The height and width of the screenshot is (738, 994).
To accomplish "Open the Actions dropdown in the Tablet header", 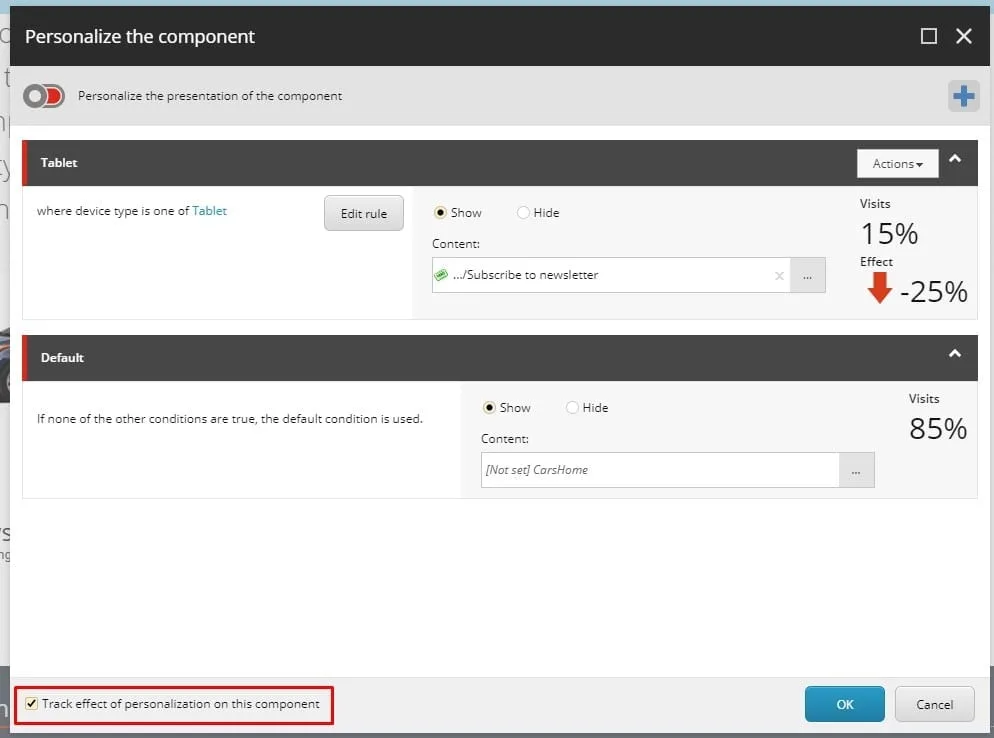I will 896,163.
